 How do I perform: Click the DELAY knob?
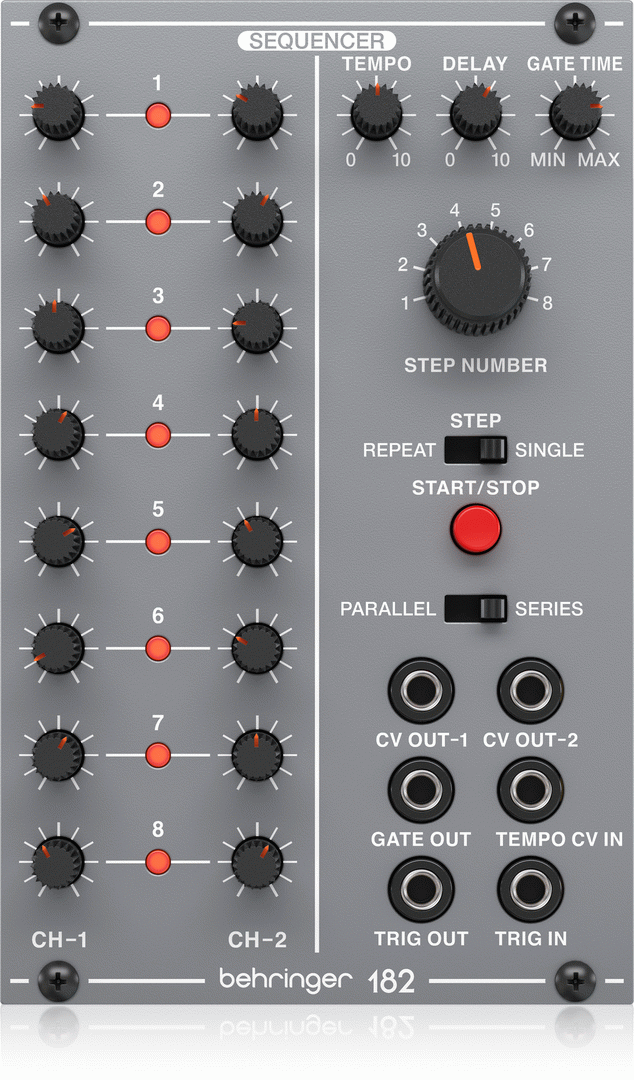pos(476,112)
